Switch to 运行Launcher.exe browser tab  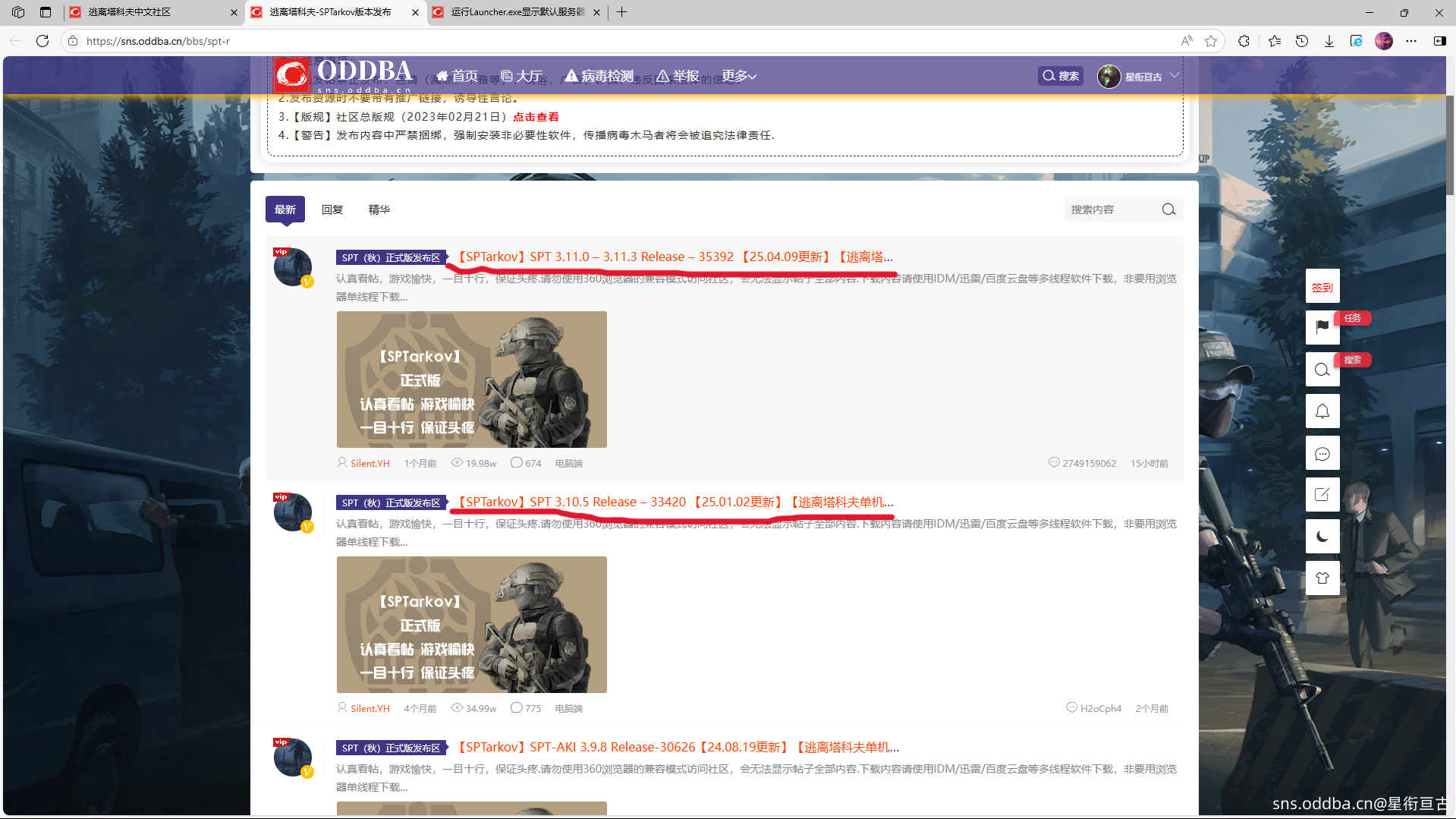(516, 12)
